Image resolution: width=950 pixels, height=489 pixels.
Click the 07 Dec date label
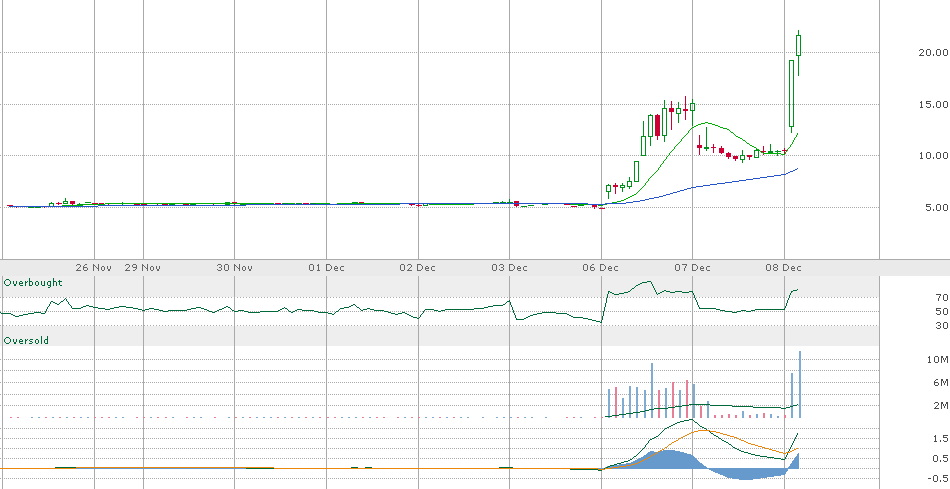692,267
